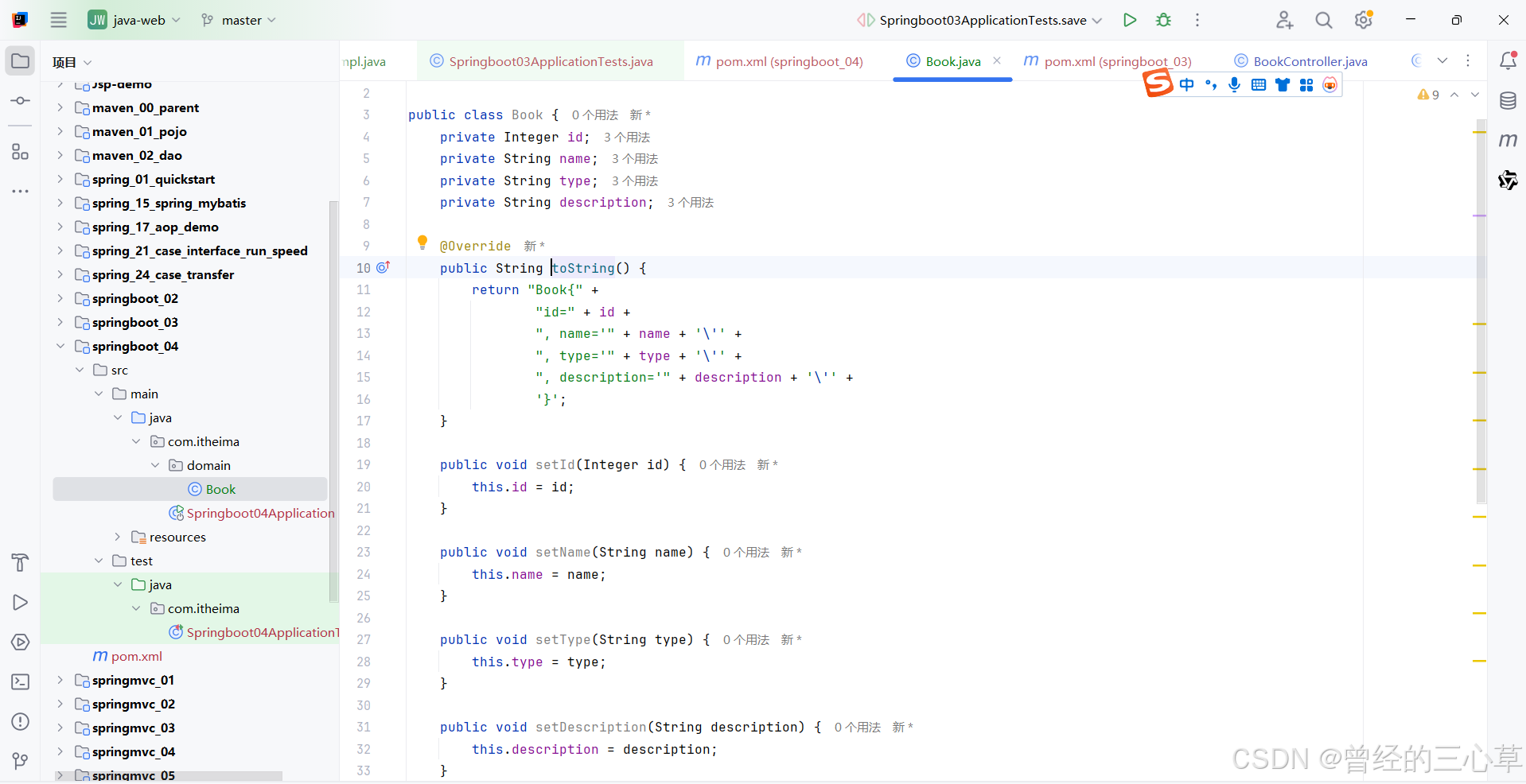
Task: Debug the current run configuration
Action: [1164, 20]
